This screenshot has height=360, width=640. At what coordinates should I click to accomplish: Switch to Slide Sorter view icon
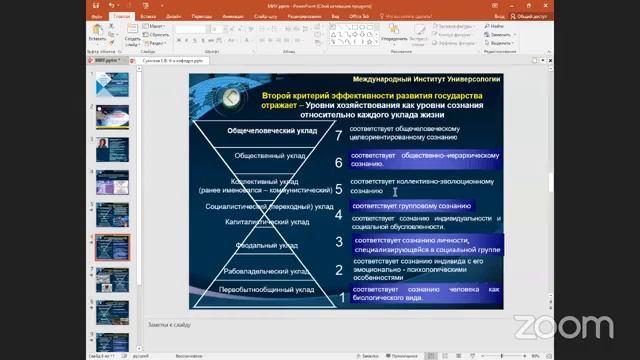[x=445, y=356]
